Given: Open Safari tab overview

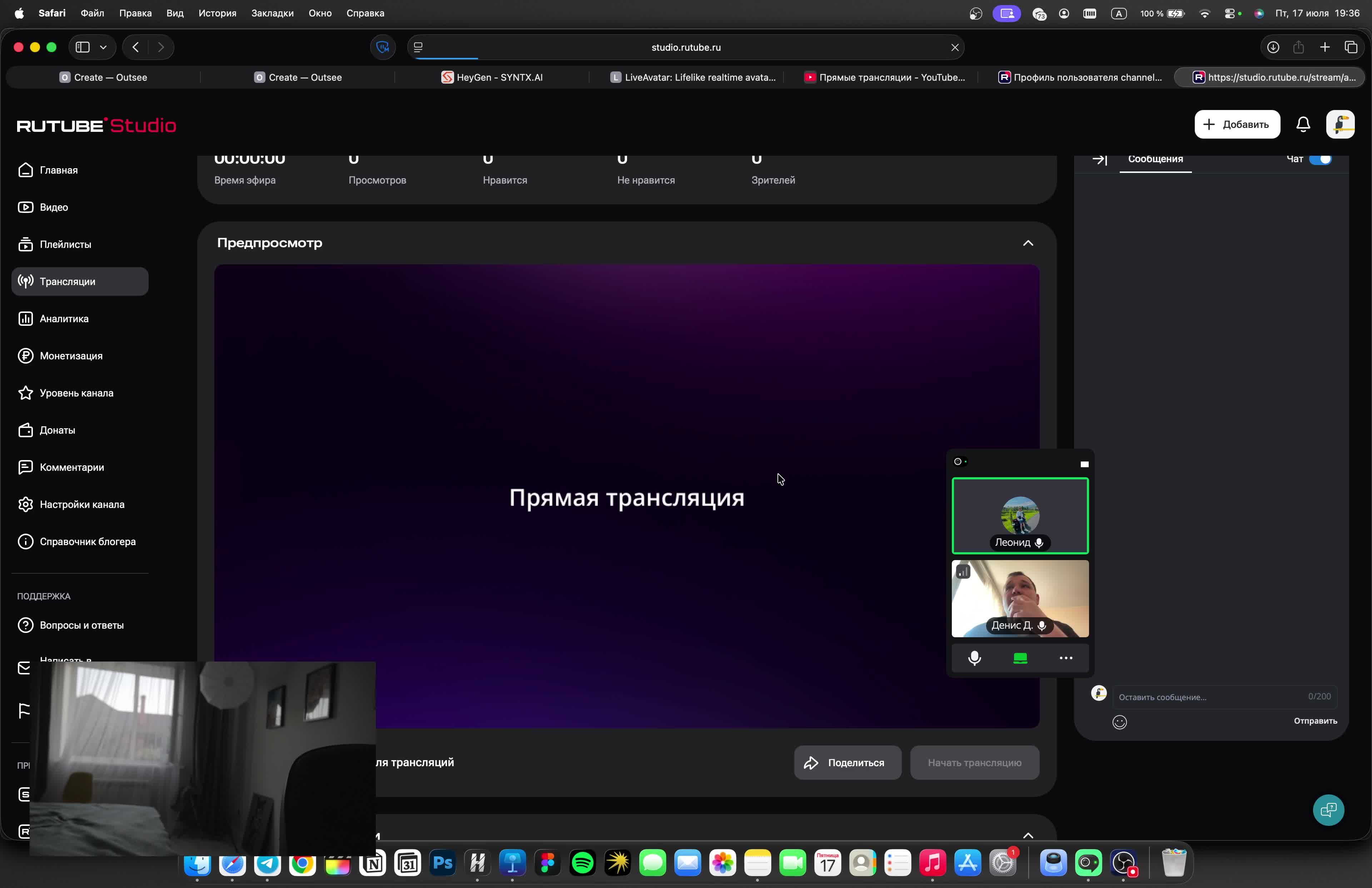Looking at the screenshot, I should 1351,47.
